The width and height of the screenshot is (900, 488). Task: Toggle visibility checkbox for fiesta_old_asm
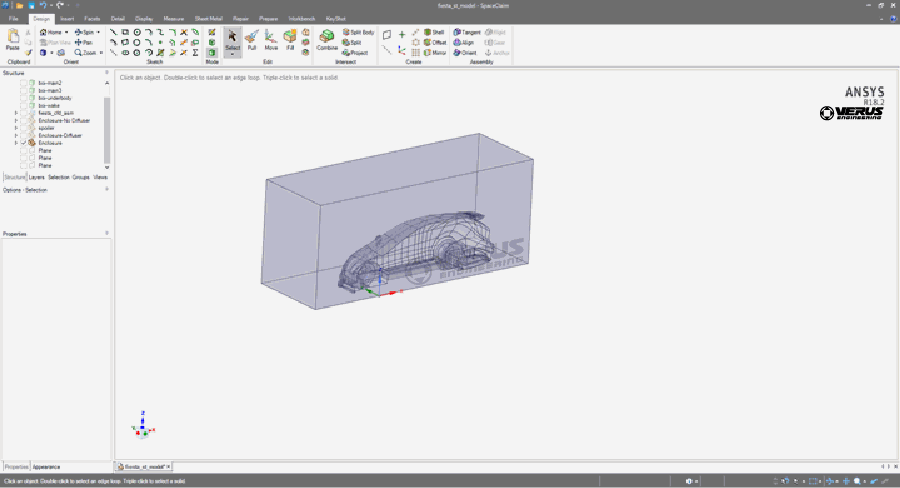pos(24,113)
